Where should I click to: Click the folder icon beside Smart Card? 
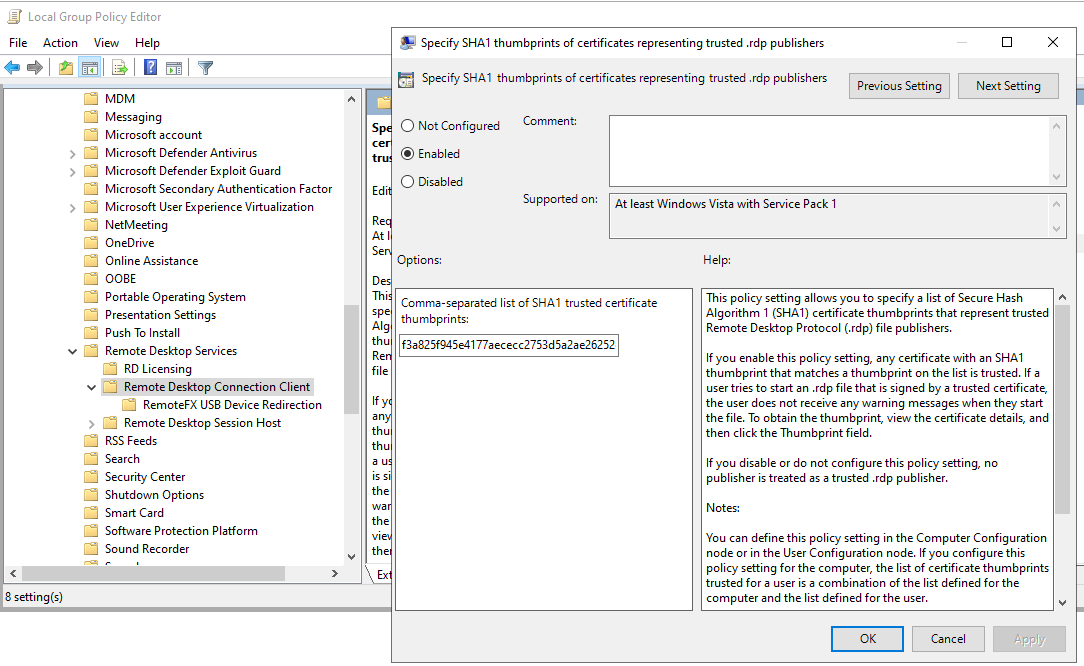[x=91, y=512]
